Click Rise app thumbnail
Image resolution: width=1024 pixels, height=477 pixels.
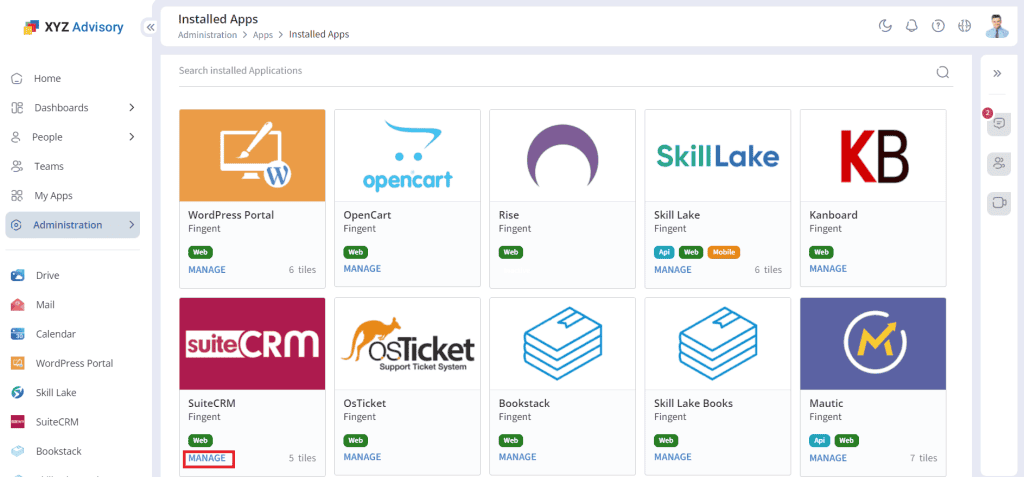[562, 156]
